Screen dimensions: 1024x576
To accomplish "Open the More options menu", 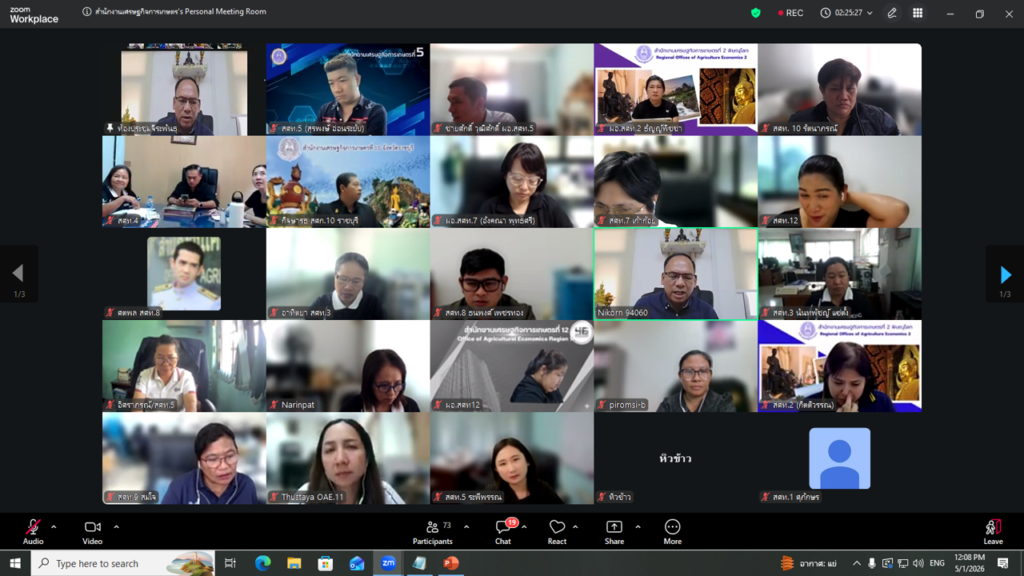I will (672, 532).
